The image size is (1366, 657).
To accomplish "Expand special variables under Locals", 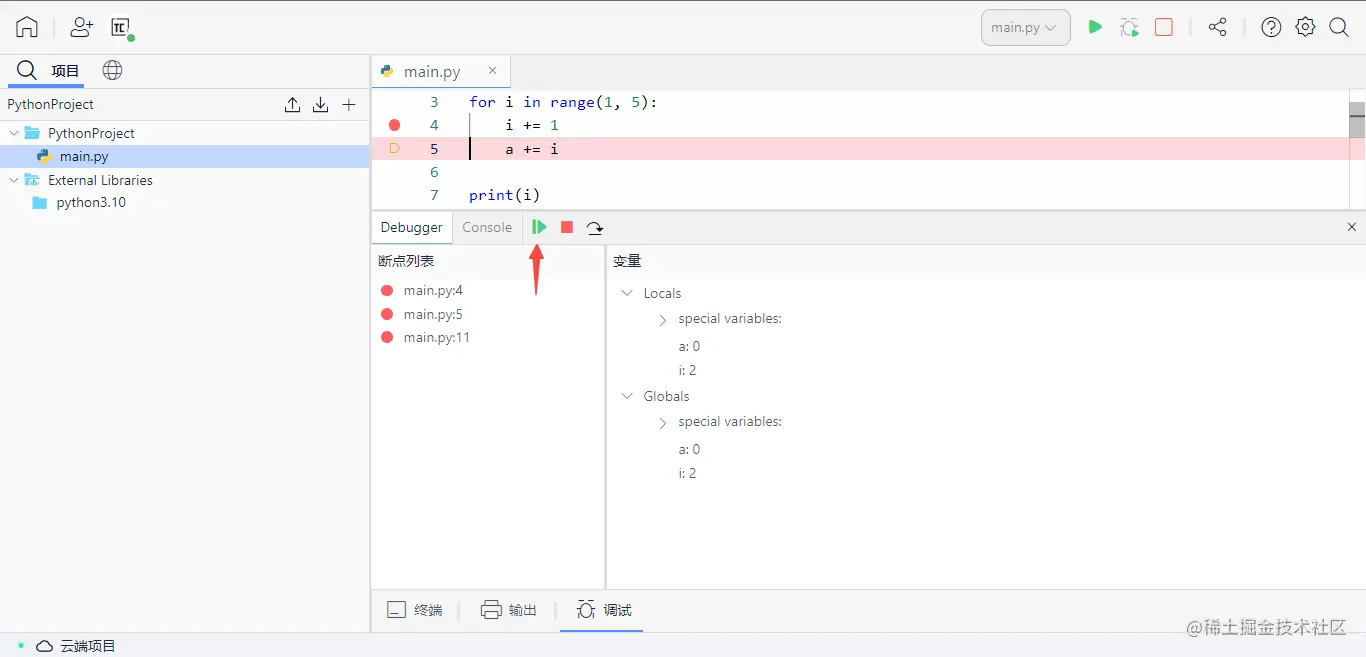I will [662, 319].
